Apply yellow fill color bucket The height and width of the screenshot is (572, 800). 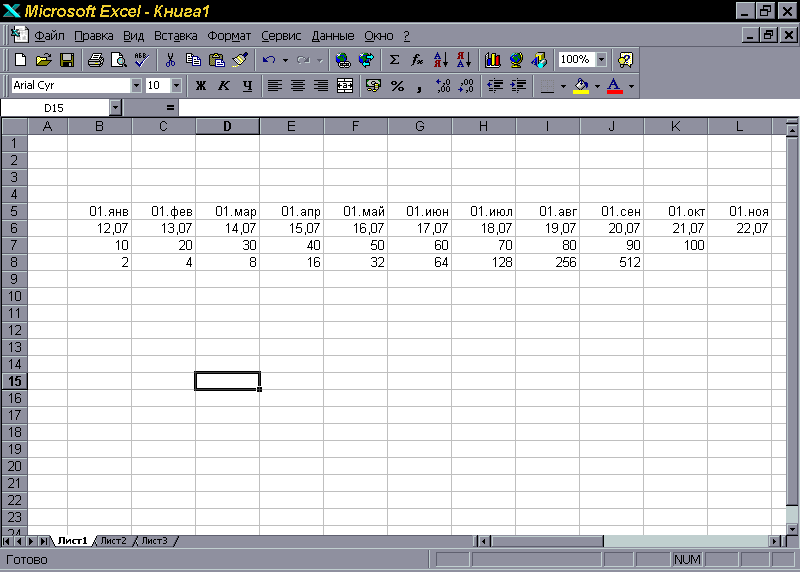coord(581,86)
